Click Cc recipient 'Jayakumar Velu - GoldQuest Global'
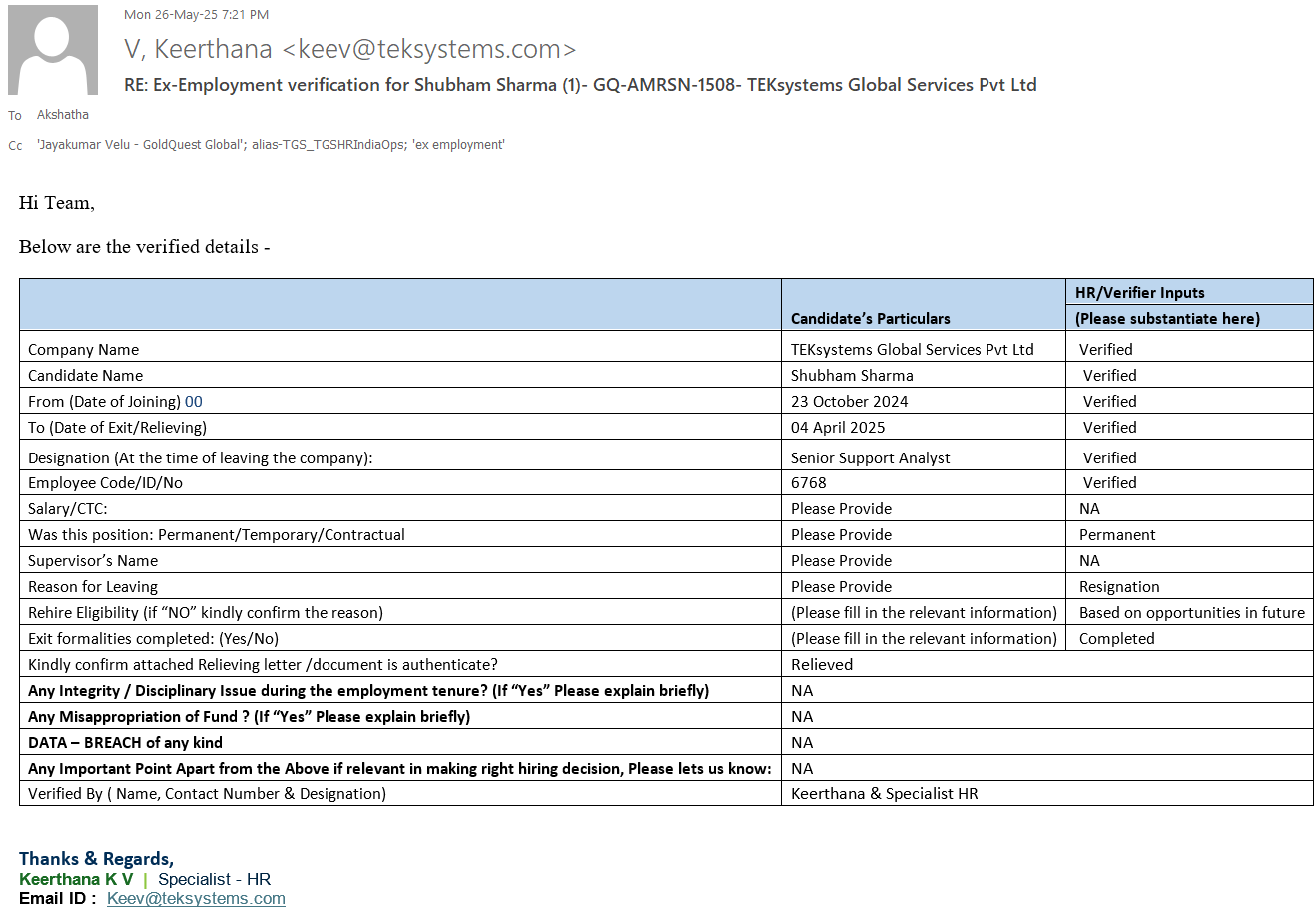Screen dimensions: 1316x907 141,145
